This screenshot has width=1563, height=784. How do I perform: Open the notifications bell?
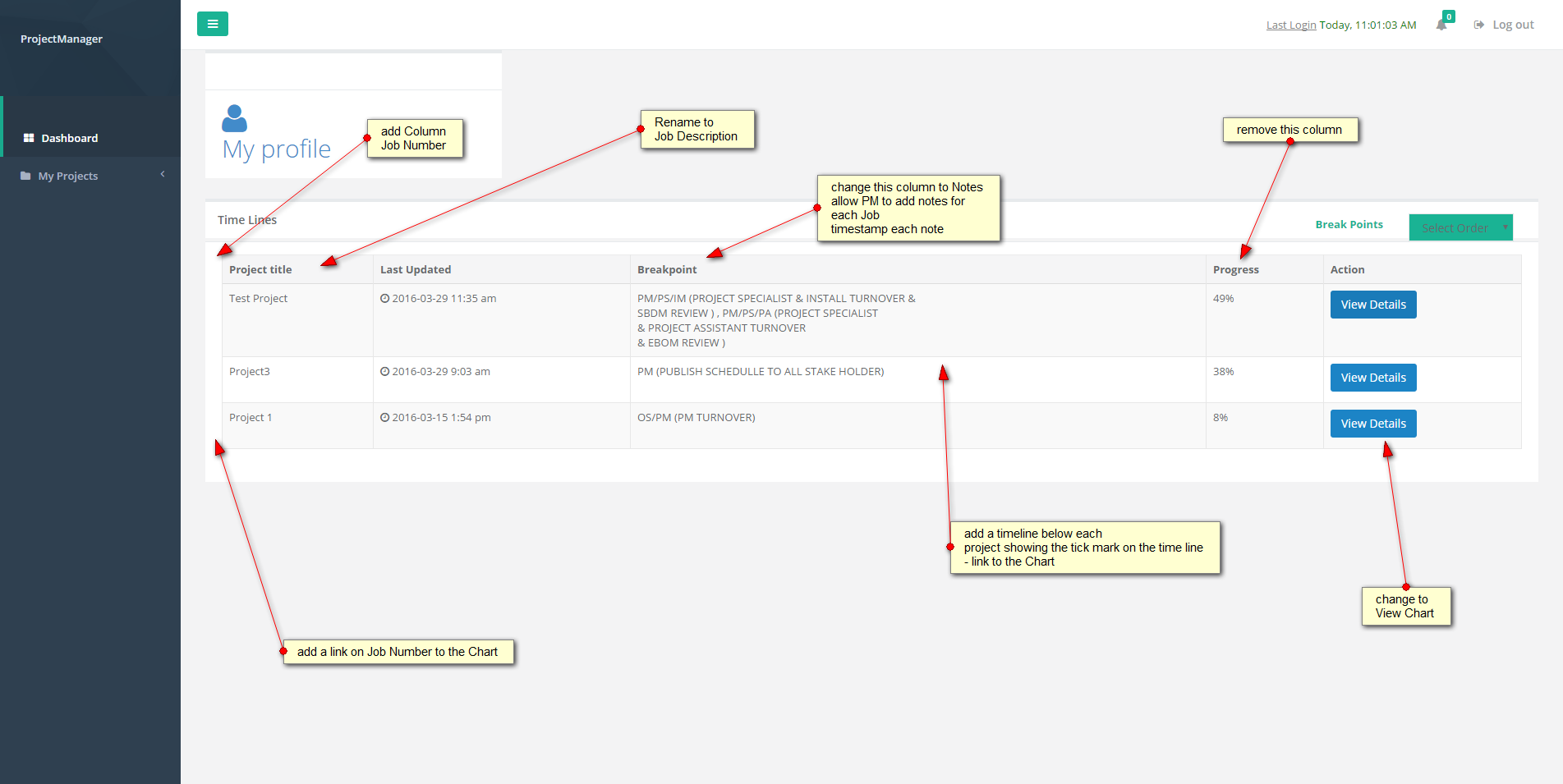(1441, 25)
